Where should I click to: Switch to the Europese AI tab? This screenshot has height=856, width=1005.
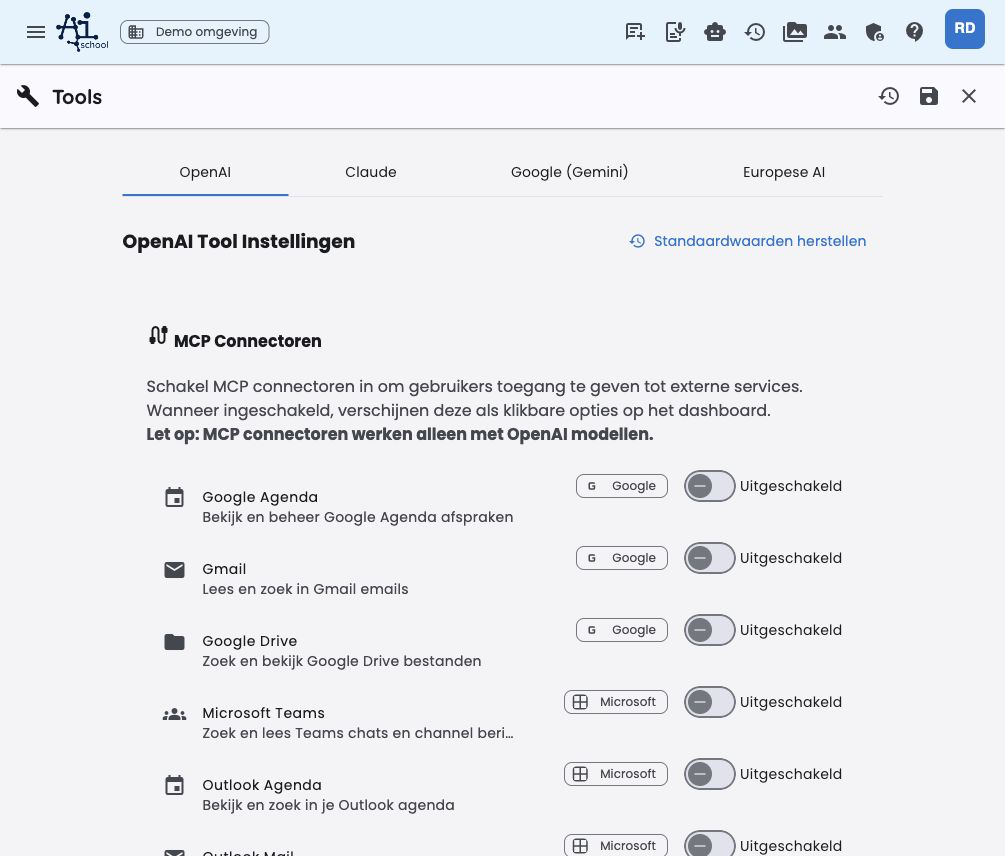pyautogui.click(x=784, y=172)
